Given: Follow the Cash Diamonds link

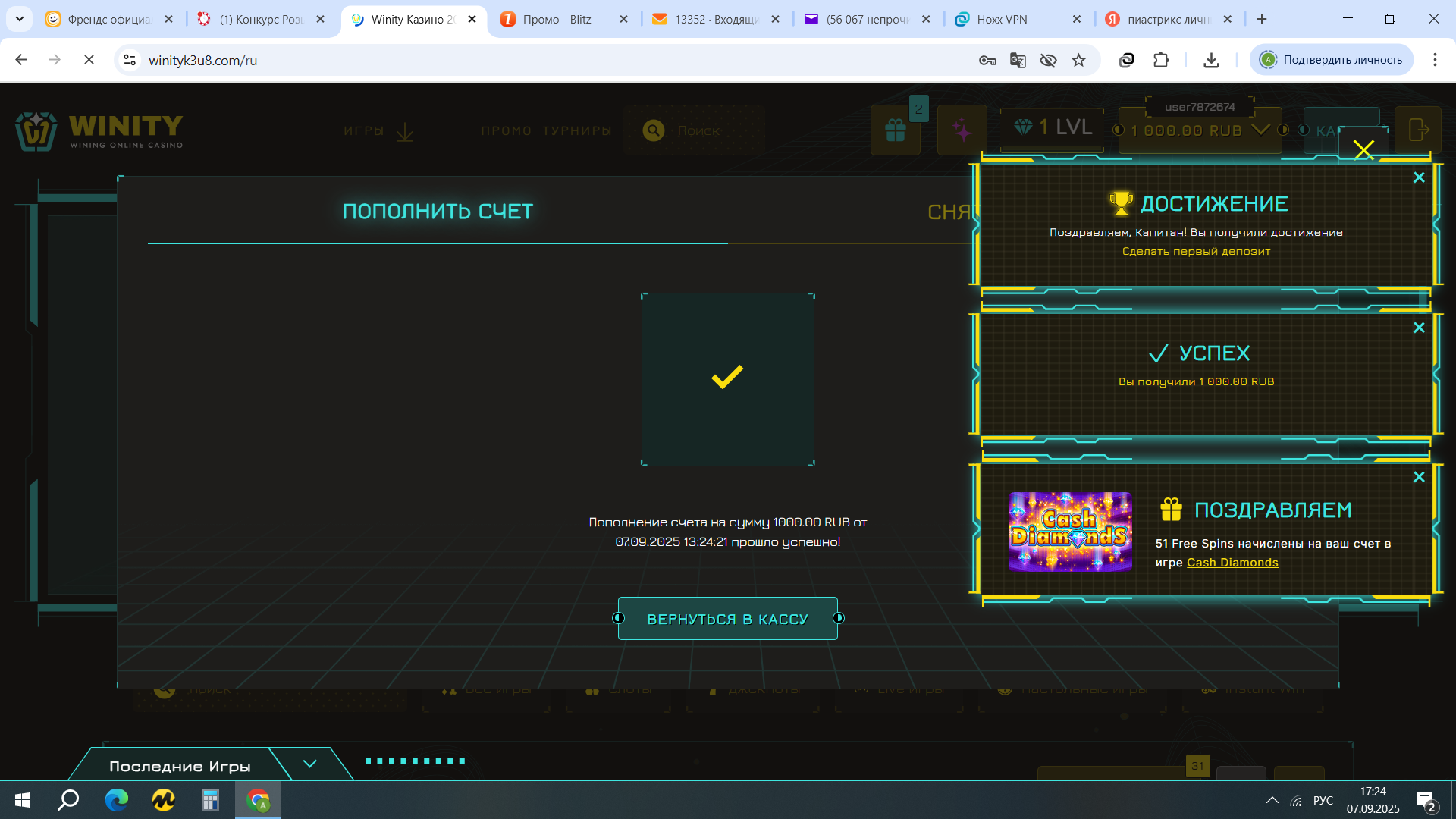Looking at the screenshot, I should click(x=1232, y=563).
